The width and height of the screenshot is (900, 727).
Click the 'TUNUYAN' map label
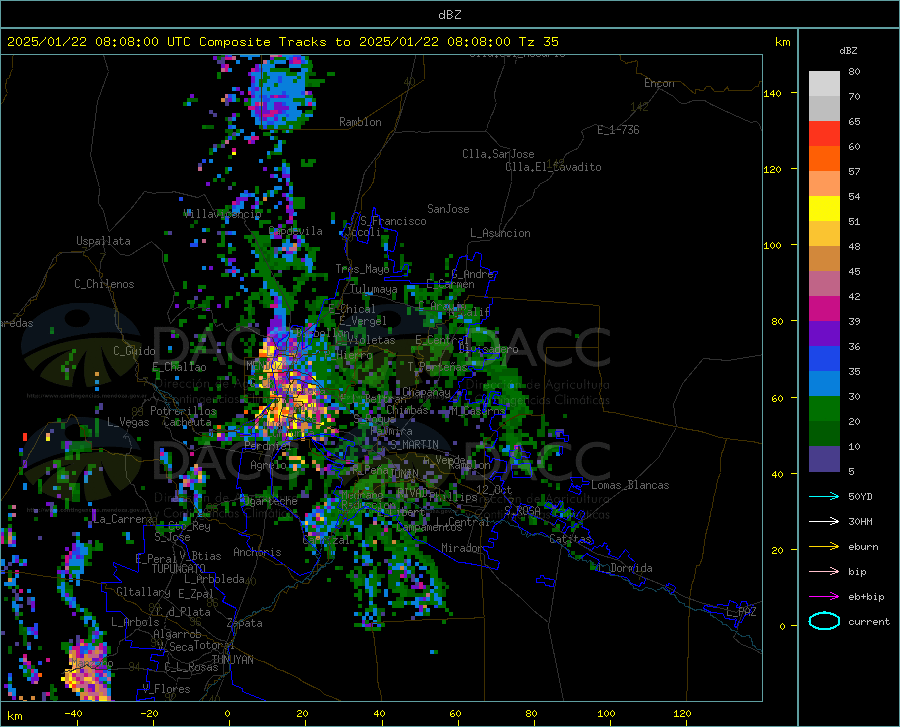tap(232, 660)
